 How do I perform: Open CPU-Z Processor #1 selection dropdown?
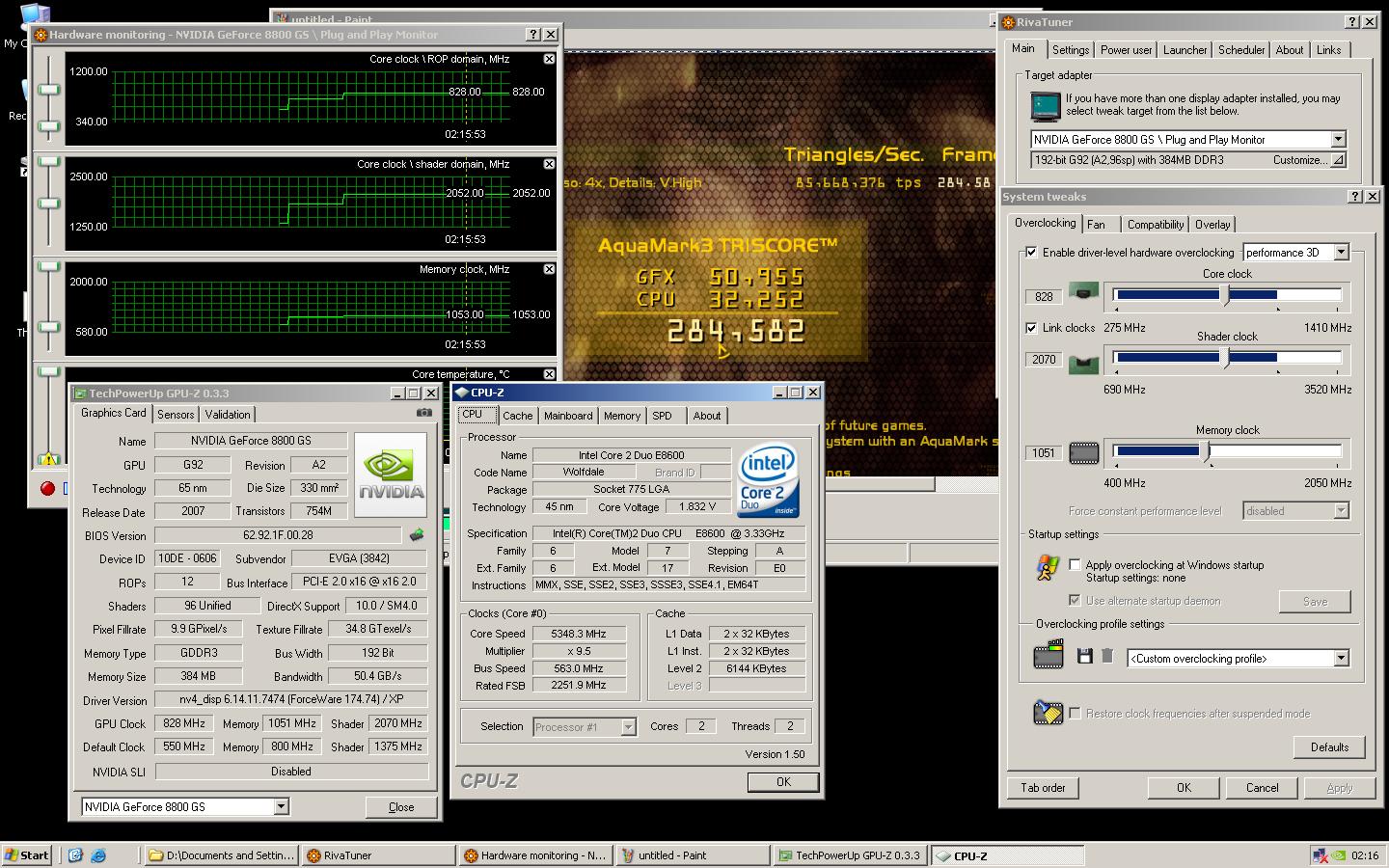(628, 726)
